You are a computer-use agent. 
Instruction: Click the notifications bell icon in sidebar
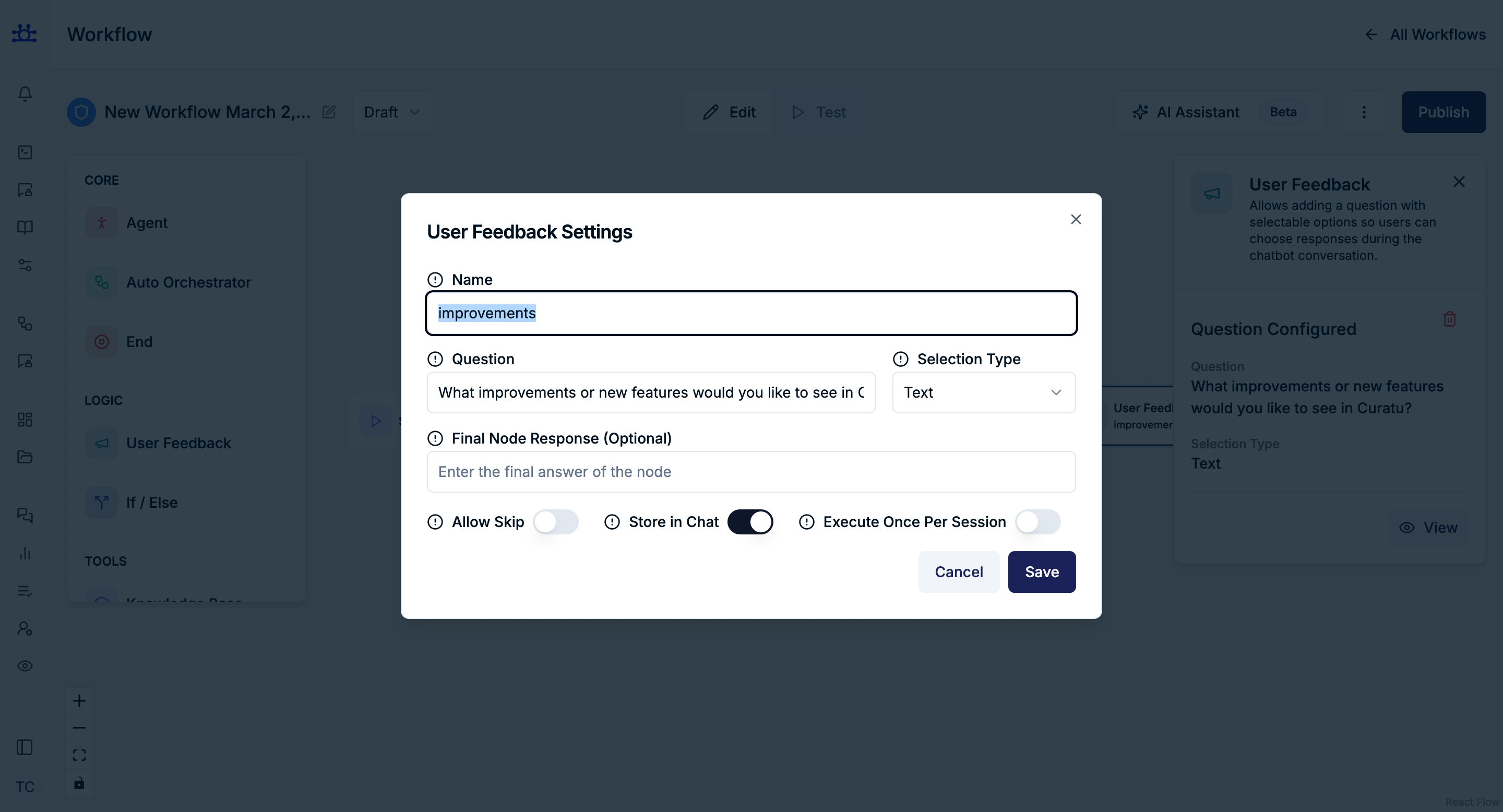(x=25, y=94)
